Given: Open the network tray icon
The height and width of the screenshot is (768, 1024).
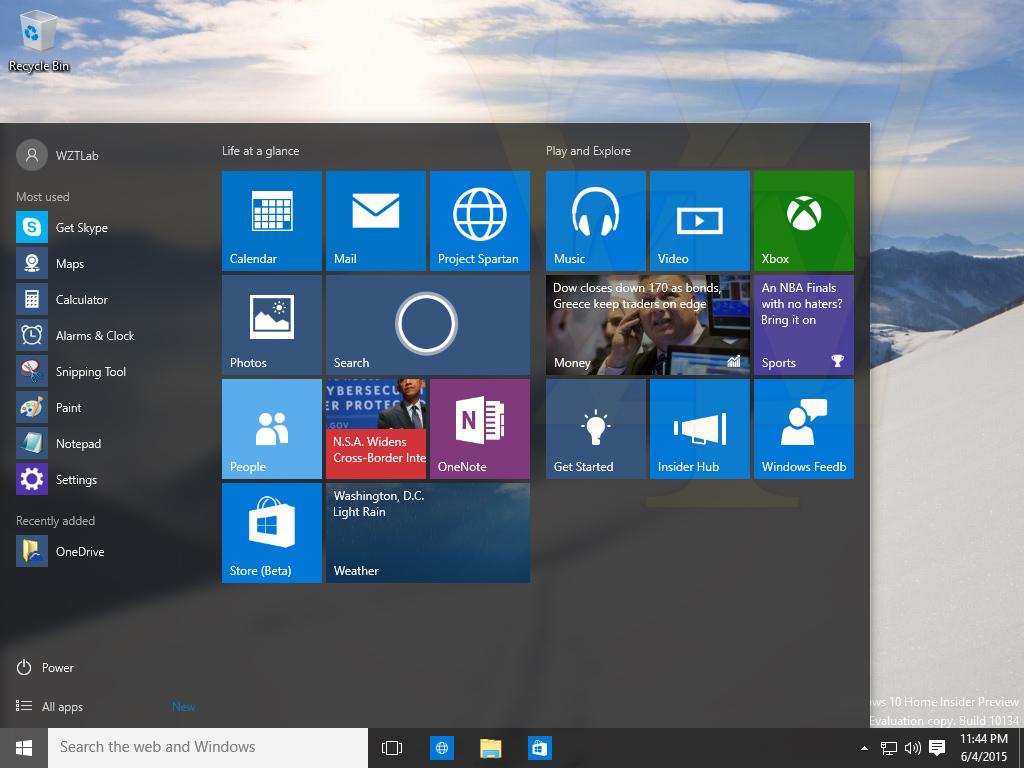Looking at the screenshot, I should (x=889, y=748).
